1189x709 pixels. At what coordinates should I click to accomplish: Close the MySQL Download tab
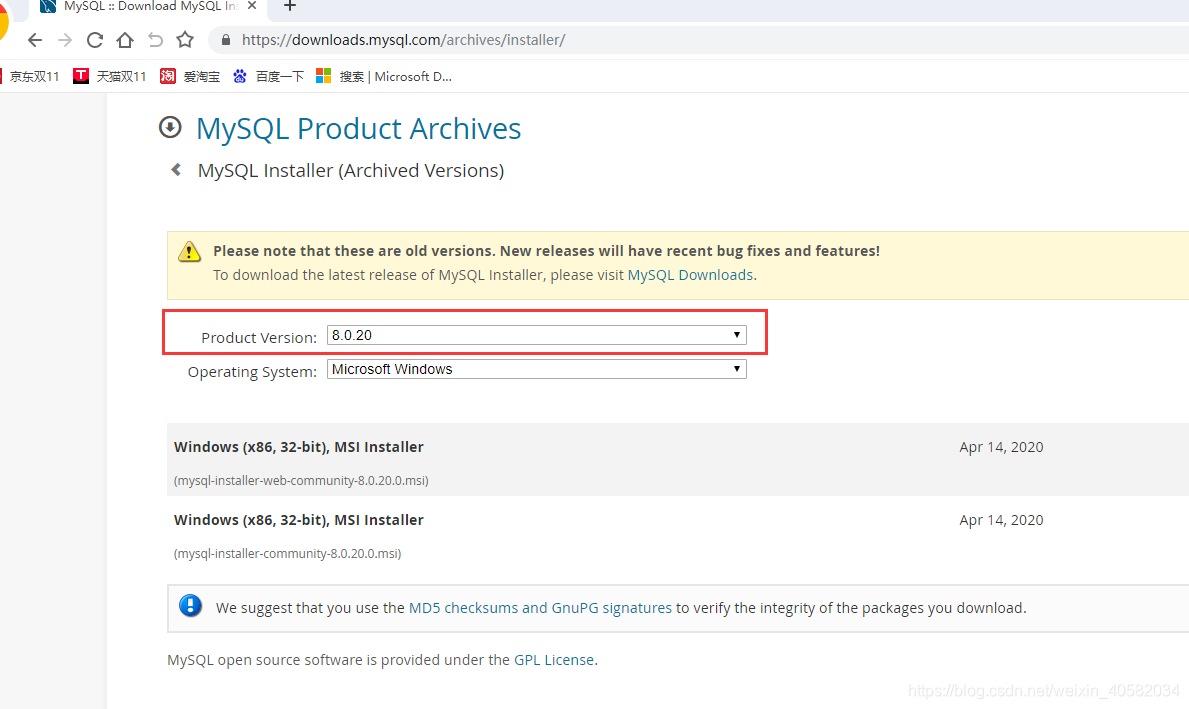coord(253,6)
